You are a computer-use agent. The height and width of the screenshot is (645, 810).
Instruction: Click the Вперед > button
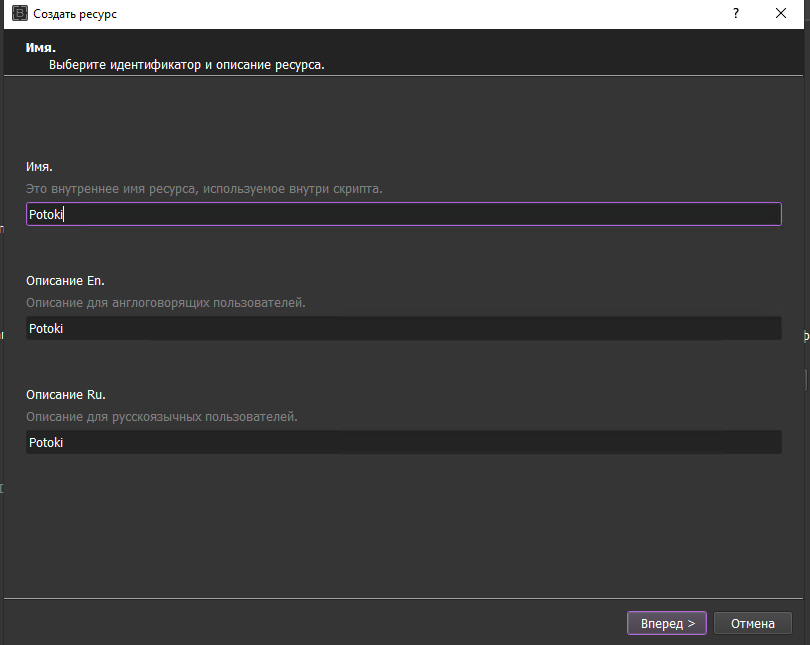[x=666, y=623]
